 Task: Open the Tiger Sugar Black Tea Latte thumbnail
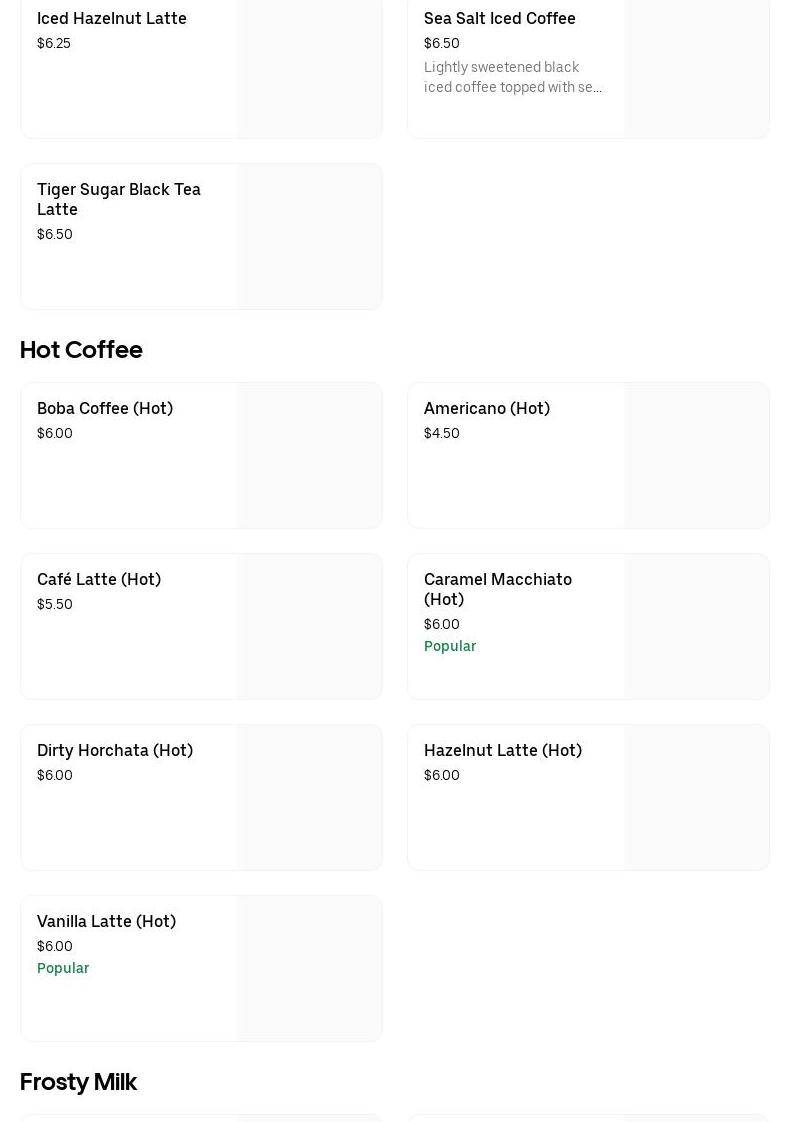(309, 237)
